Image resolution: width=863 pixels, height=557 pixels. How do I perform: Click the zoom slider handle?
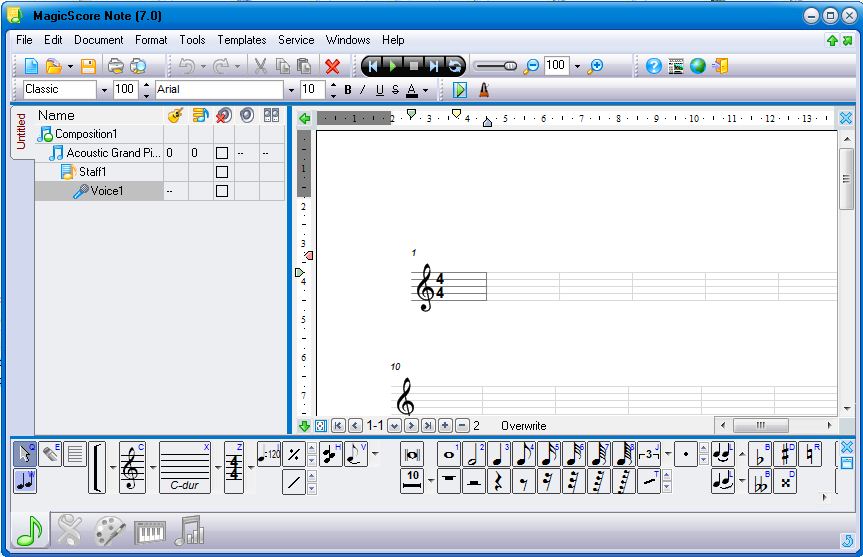pos(511,66)
